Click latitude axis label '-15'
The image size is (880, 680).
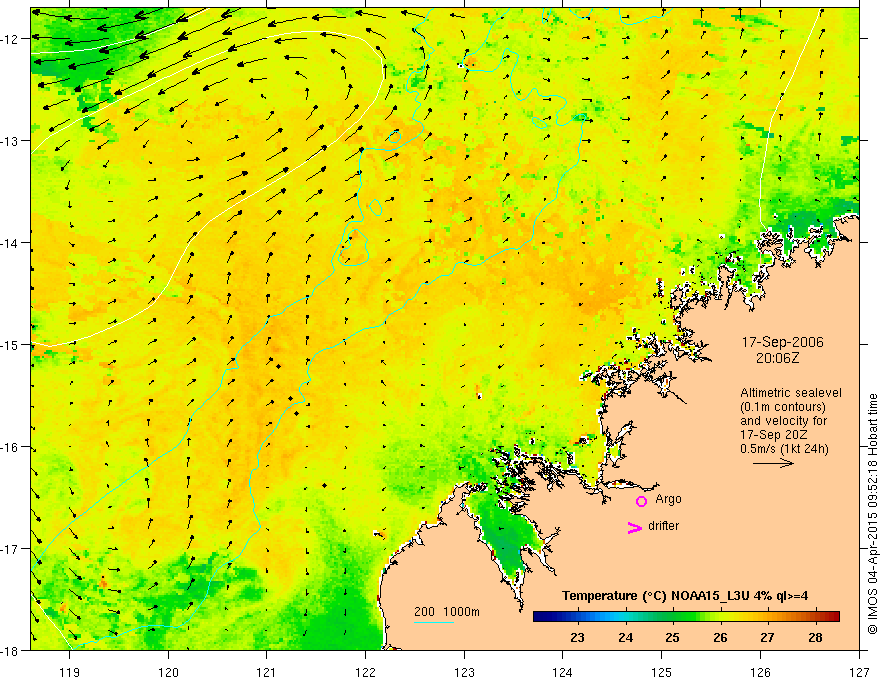coord(11,345)
